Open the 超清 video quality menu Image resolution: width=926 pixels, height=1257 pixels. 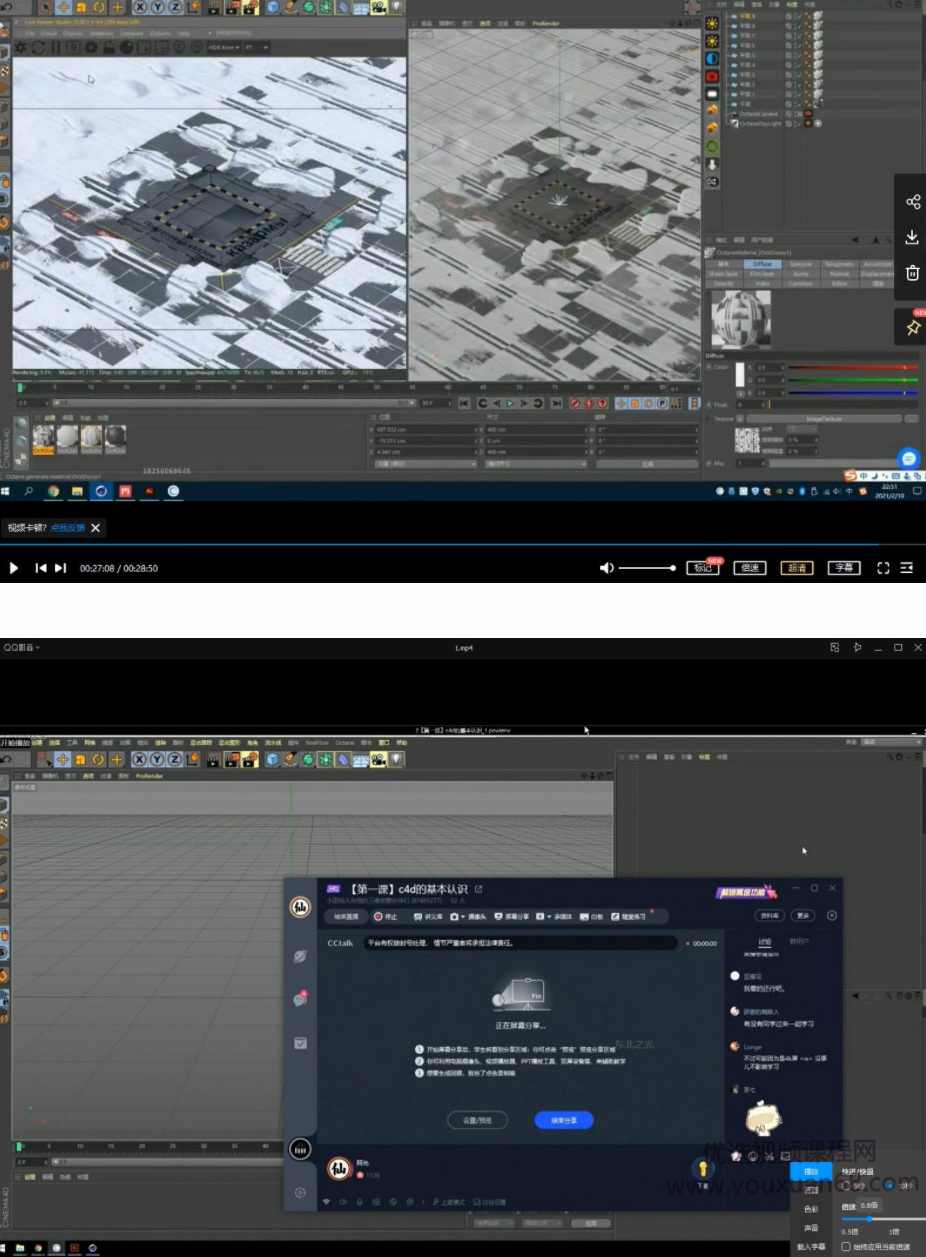tap(797, 568)
